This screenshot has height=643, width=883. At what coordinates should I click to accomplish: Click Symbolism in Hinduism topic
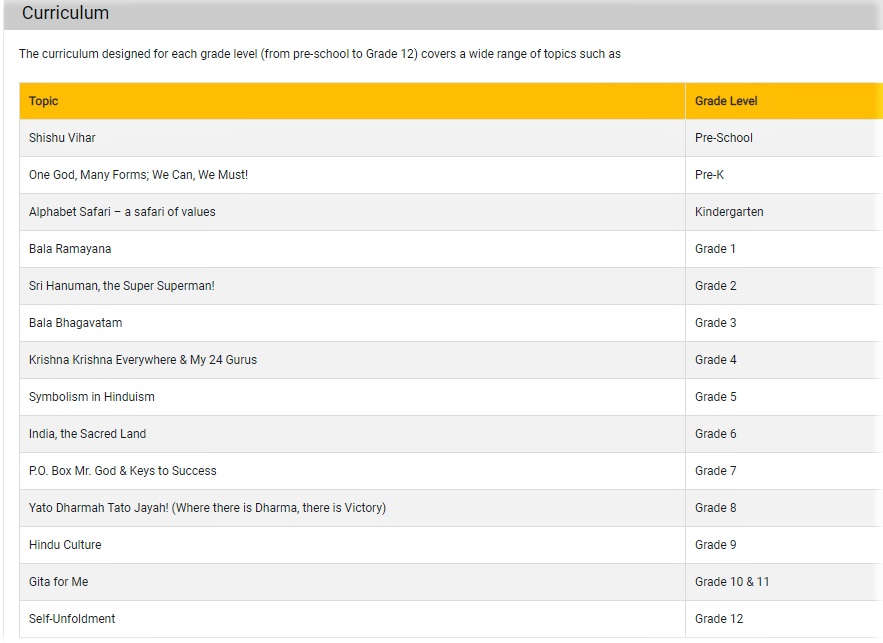92,397
